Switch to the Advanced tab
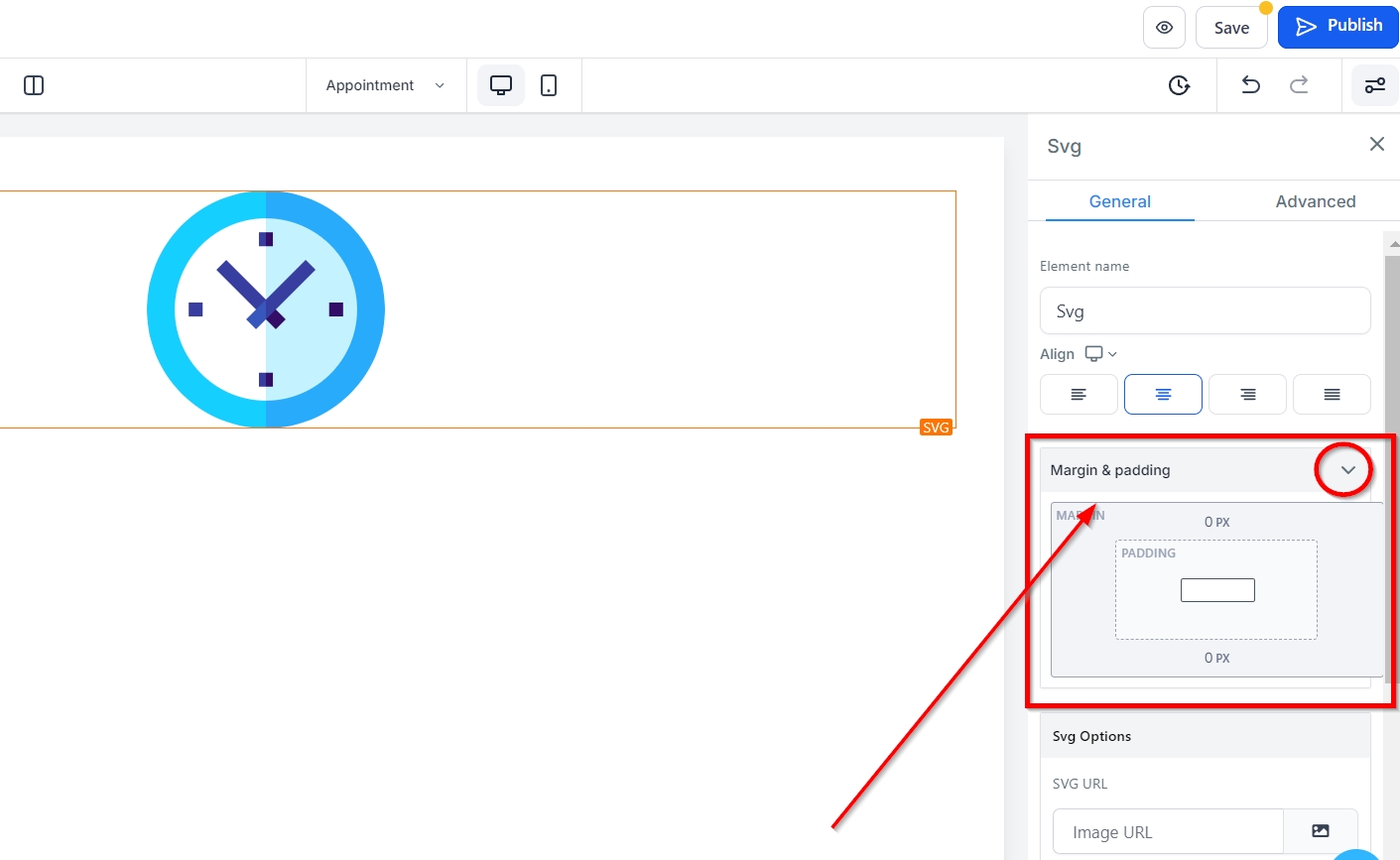The width and height of the screenshot is (1400, 860). (1315, 201)
